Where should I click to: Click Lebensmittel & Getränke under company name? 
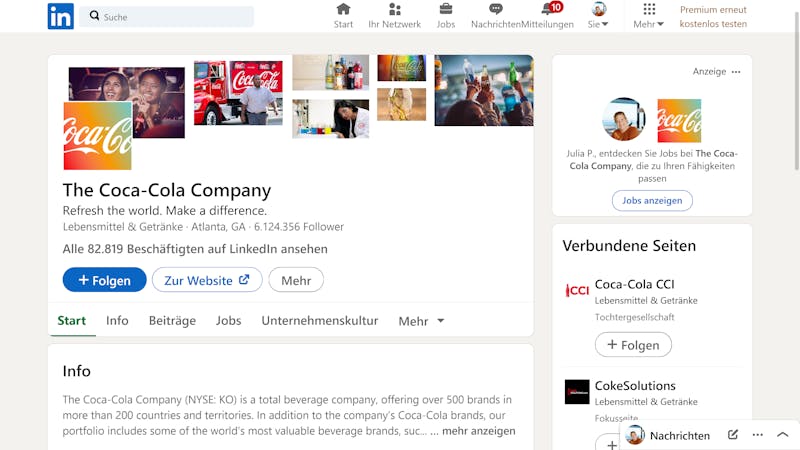(122, 227)
